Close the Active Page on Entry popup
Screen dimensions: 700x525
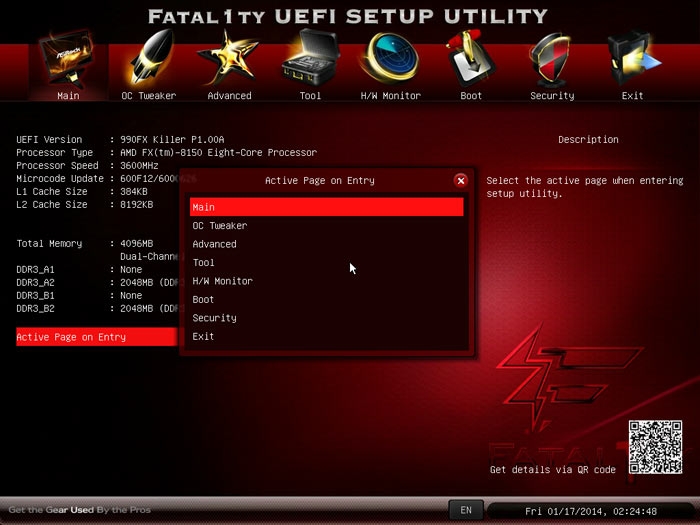[461, 181]
